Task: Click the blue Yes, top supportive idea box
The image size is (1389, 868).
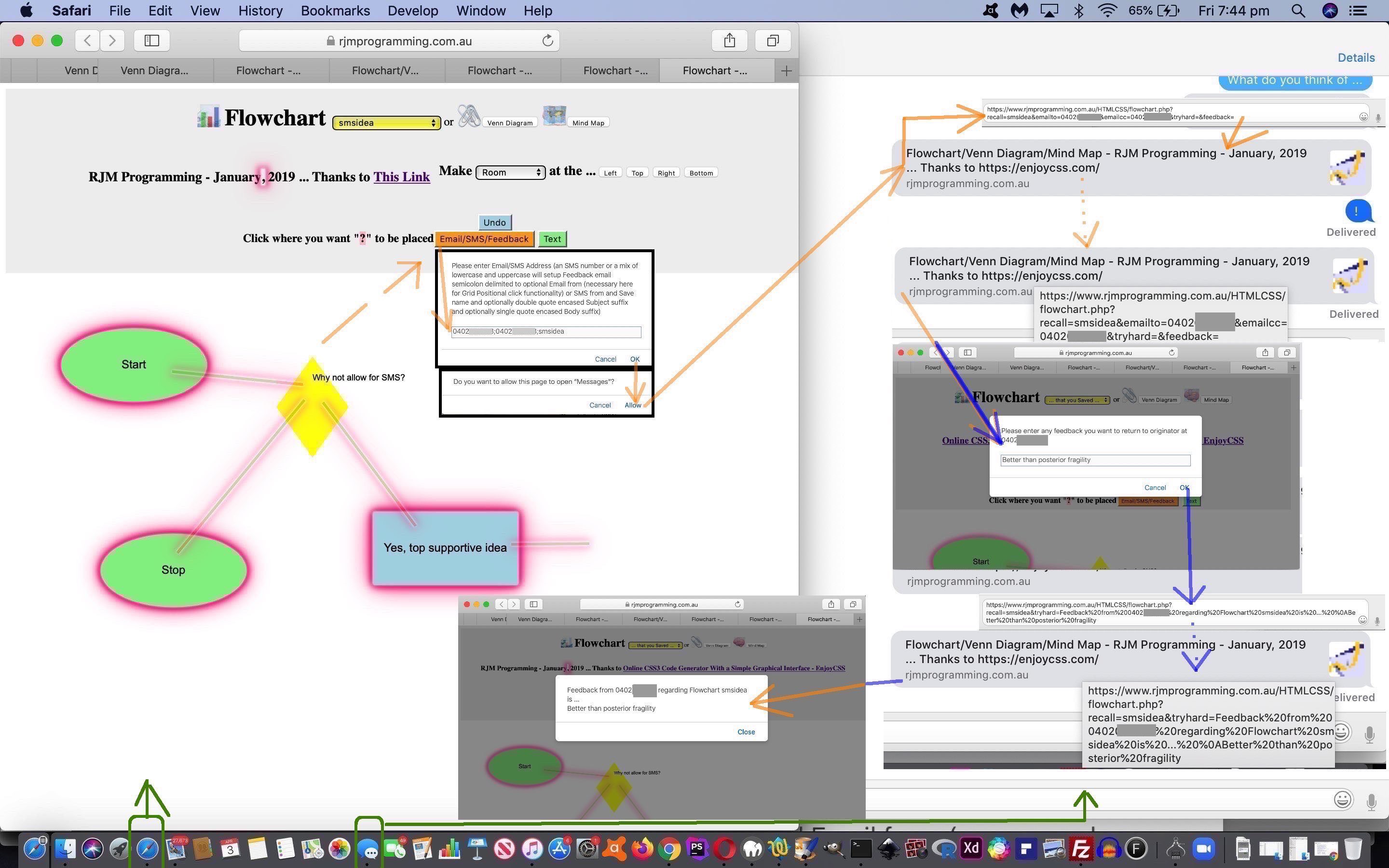Action: (446, 548)
